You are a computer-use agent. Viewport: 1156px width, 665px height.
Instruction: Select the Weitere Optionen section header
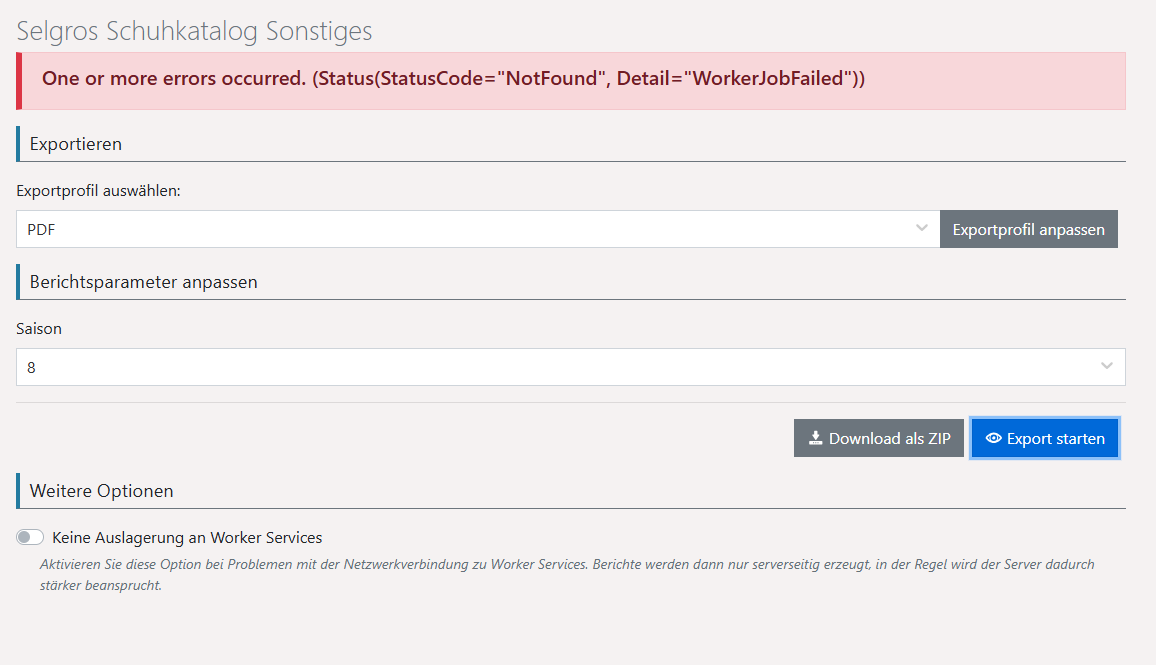point(101,491)
